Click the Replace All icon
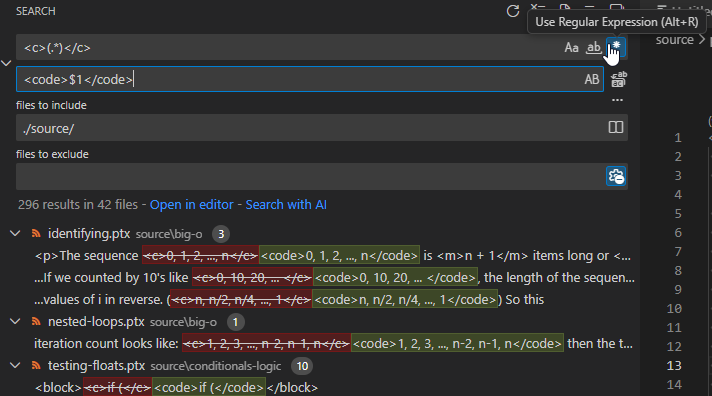This screenshot has height=396, width=712. click(618, 79)
